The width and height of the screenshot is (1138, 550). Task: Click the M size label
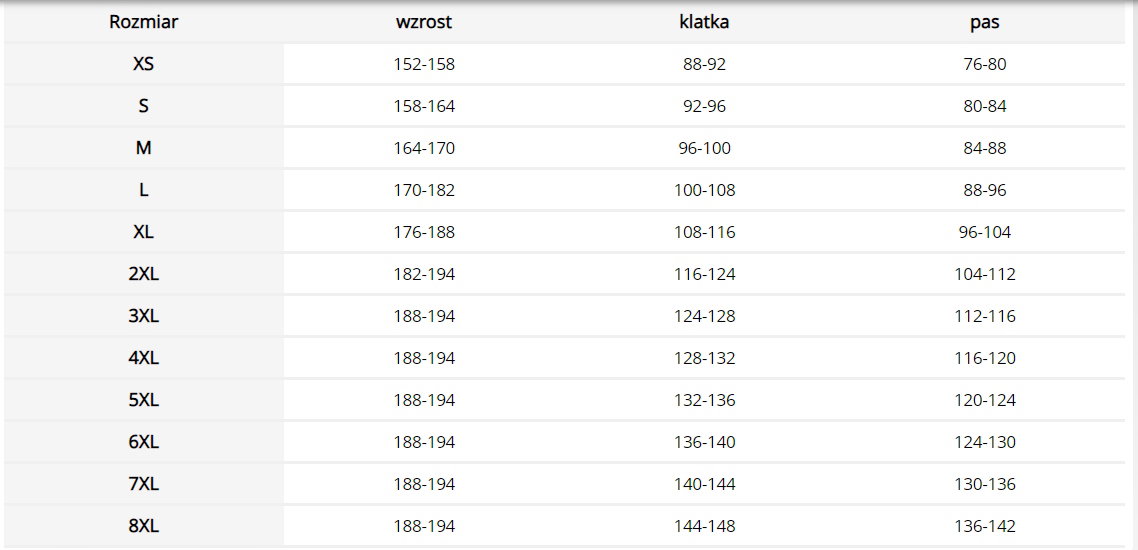pyautogui.click(x=144, y=148)
